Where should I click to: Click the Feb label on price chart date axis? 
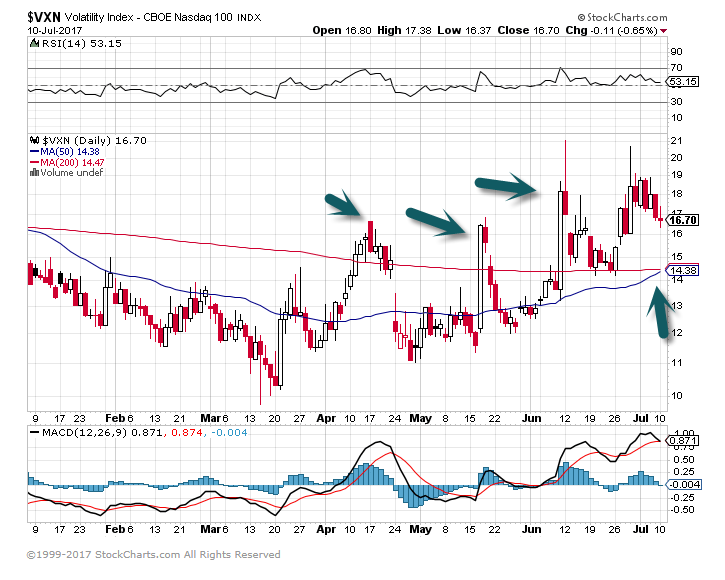tap(115, 418)
